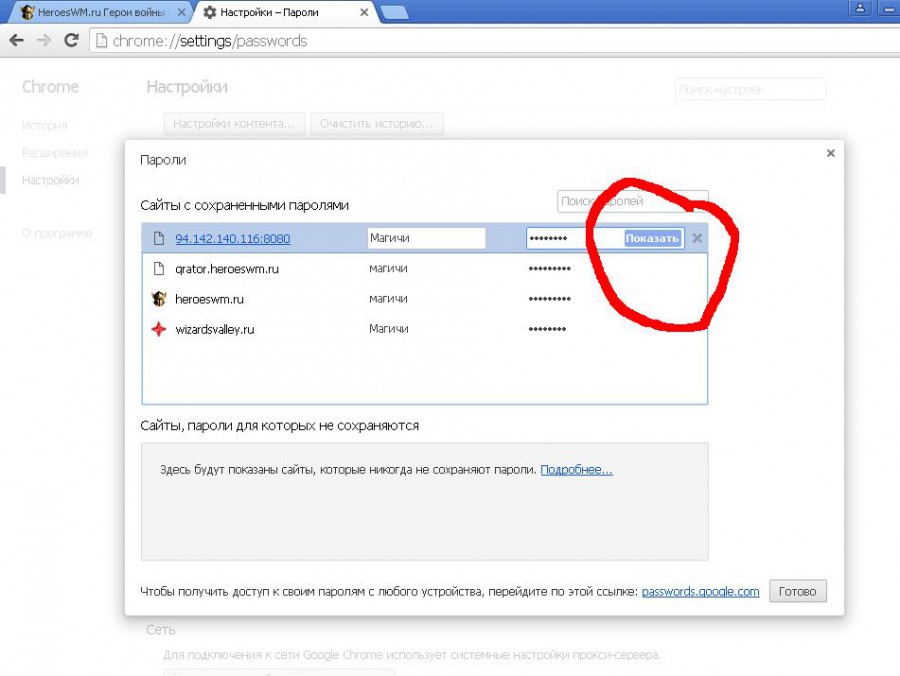Click the masked password for qrator.heroeswm.ru
Screen dimensions: 900x676
click(x=549, y=269)
